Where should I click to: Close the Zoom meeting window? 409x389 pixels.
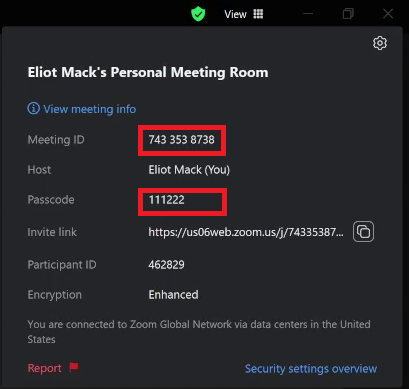(x=388, y=14)
